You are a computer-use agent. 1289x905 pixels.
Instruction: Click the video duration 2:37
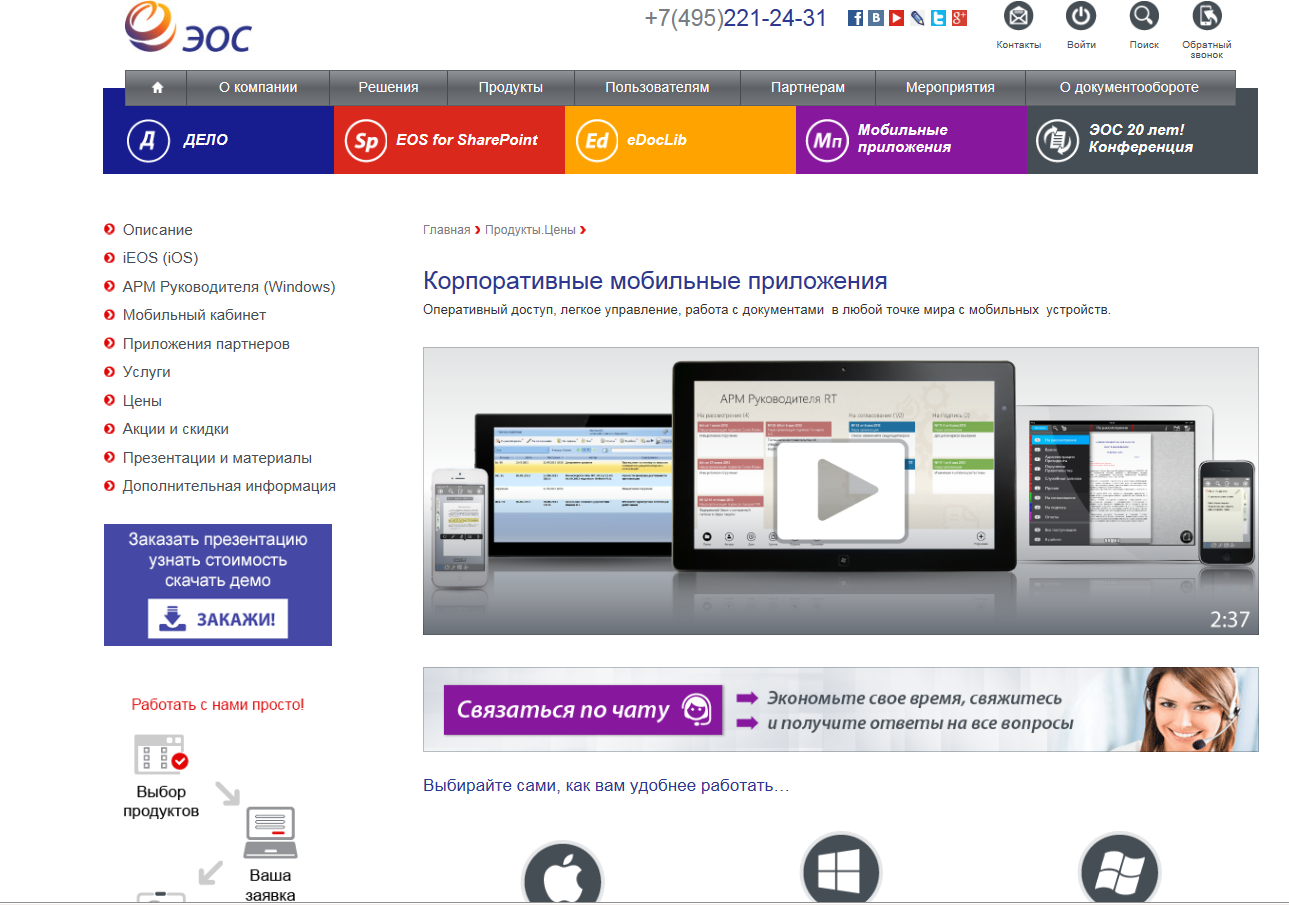1230,619
